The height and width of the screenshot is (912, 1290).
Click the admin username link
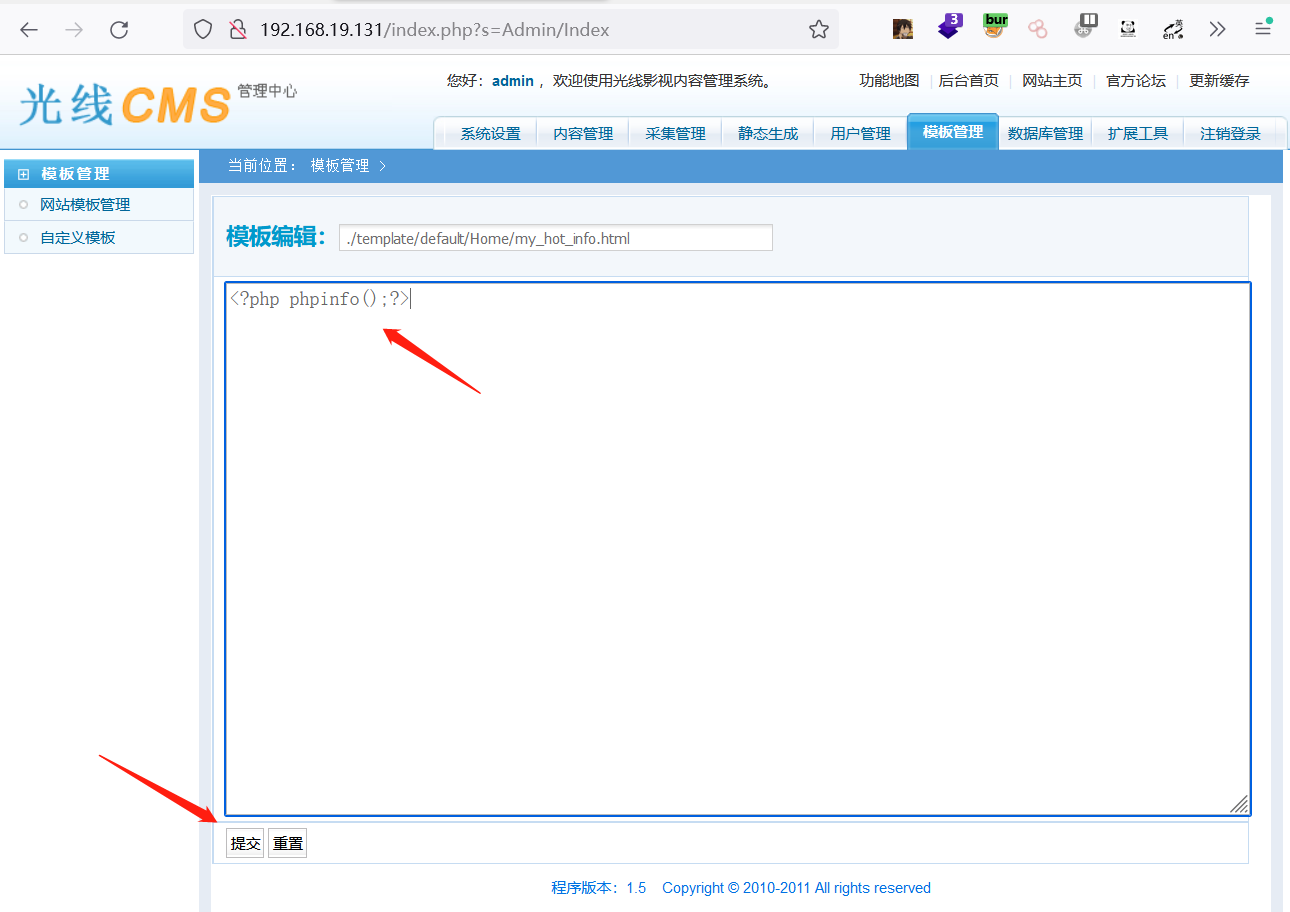pos(513,81)
